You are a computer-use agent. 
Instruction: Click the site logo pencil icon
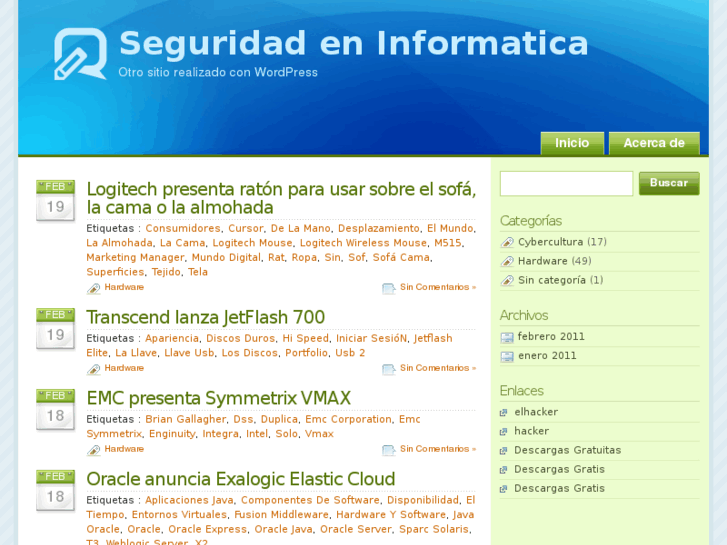pyautogui.click(x=80, y=54)
